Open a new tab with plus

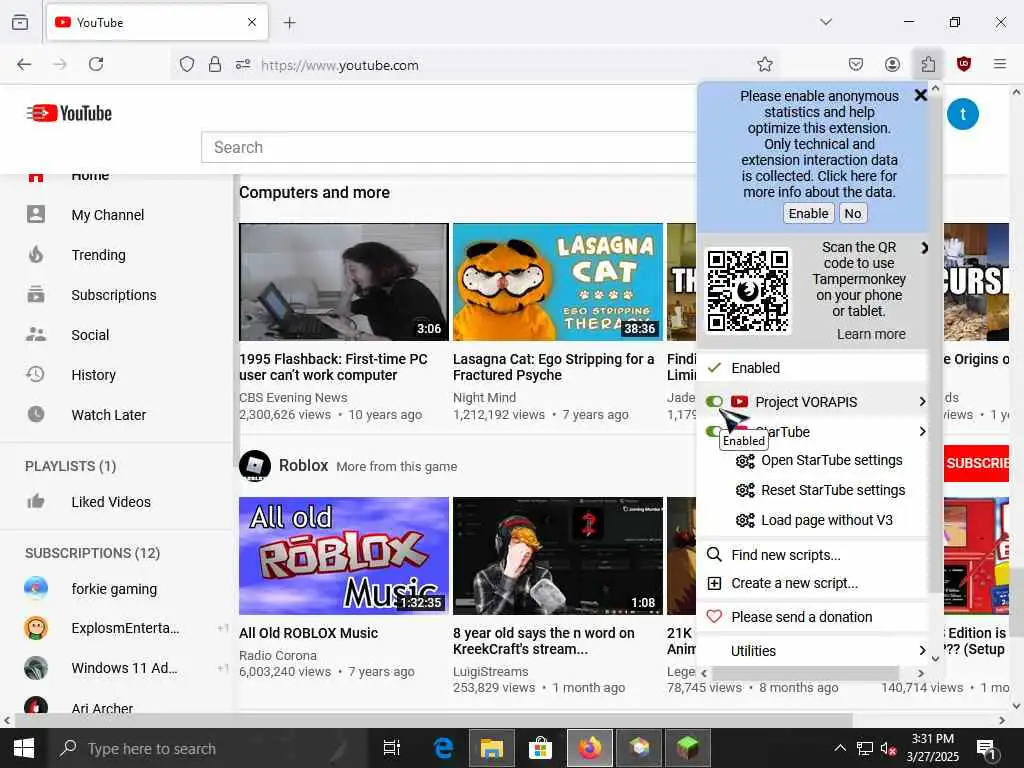click(289, 23)
